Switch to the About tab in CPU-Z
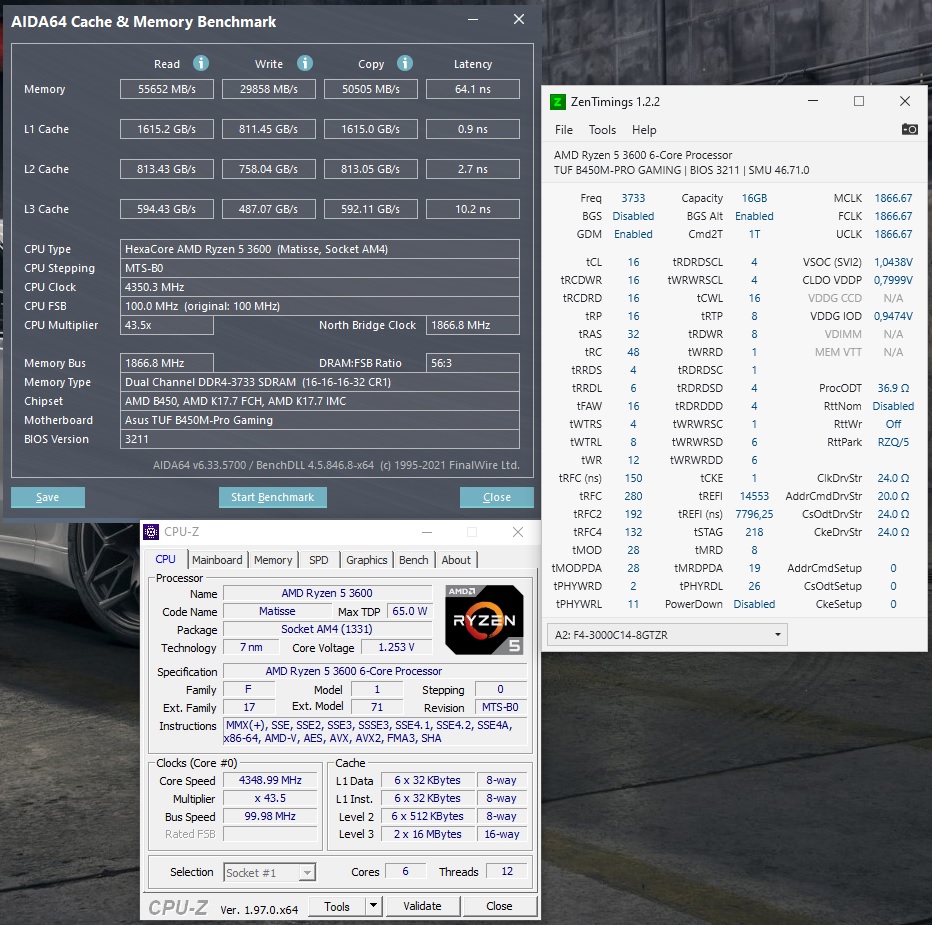This screenshot has height=925, width=932. point(456,560)
